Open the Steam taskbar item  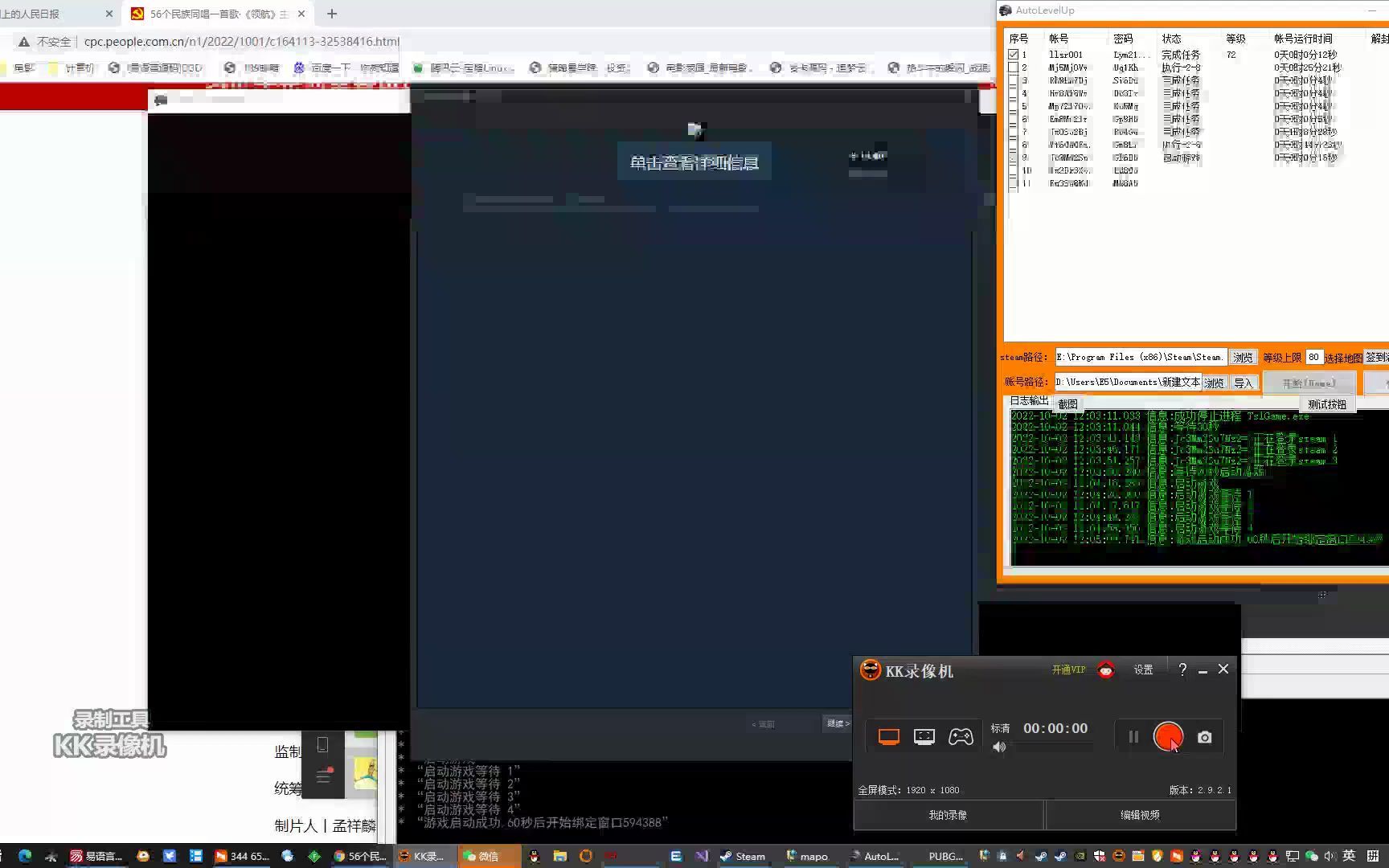[x=743, y=856]
